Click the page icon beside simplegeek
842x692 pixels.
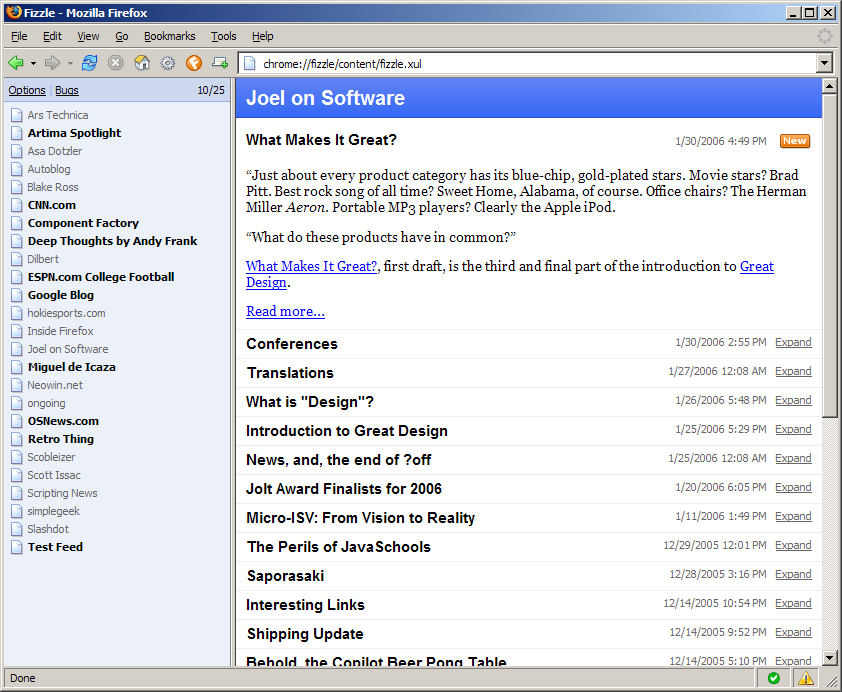tap(17, 511)
